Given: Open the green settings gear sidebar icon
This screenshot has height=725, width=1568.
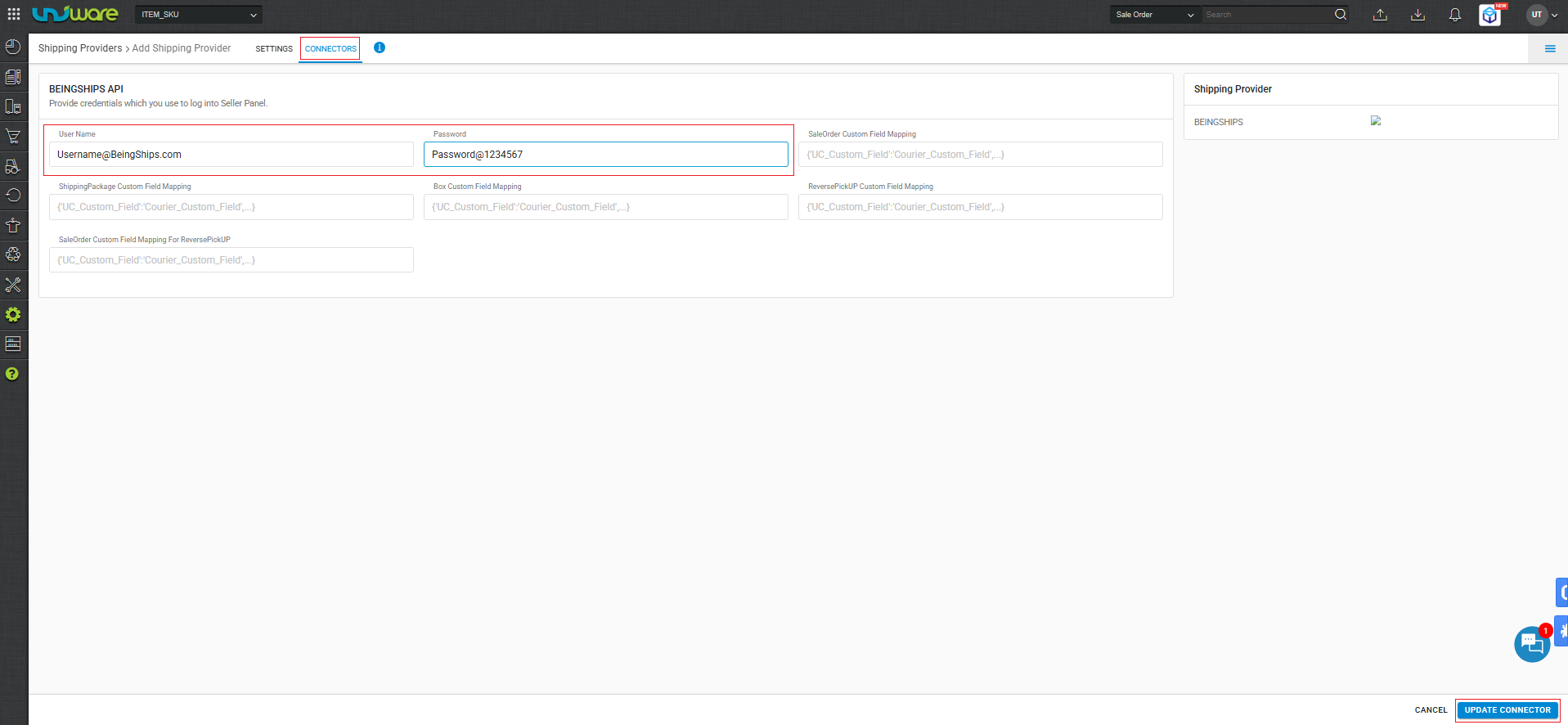Looking at the screenshot, I should 13,314.
